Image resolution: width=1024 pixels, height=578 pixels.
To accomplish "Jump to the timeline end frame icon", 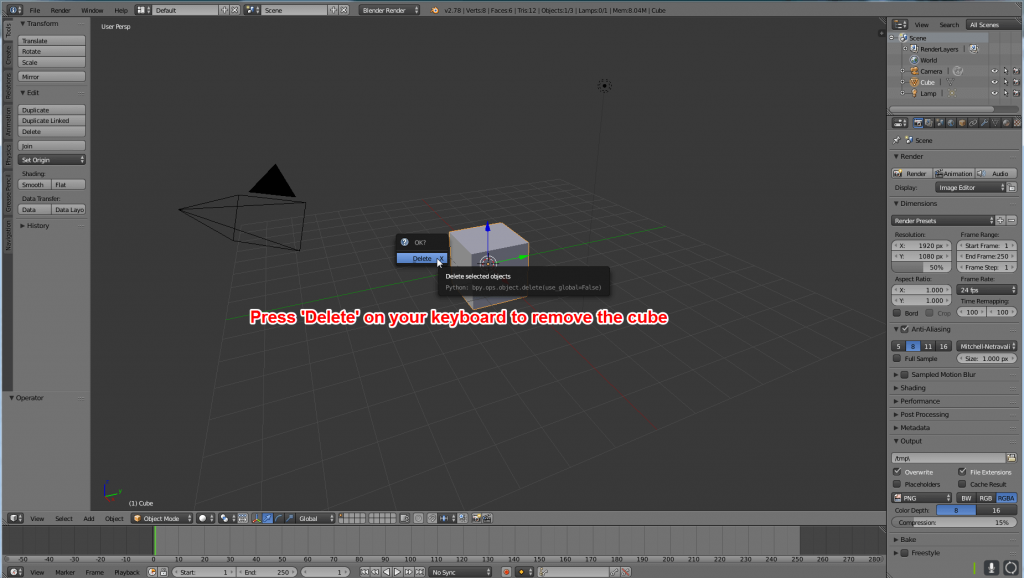I will click(x=419, y=572).
